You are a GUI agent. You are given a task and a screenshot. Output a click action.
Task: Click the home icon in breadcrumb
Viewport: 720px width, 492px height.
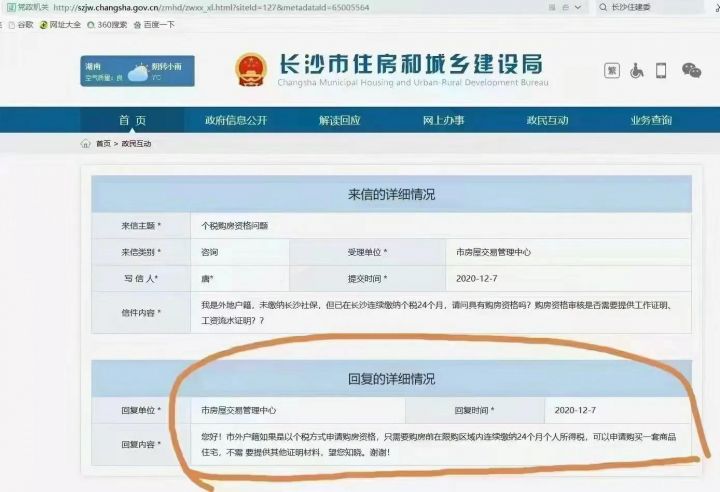point(85,144)
